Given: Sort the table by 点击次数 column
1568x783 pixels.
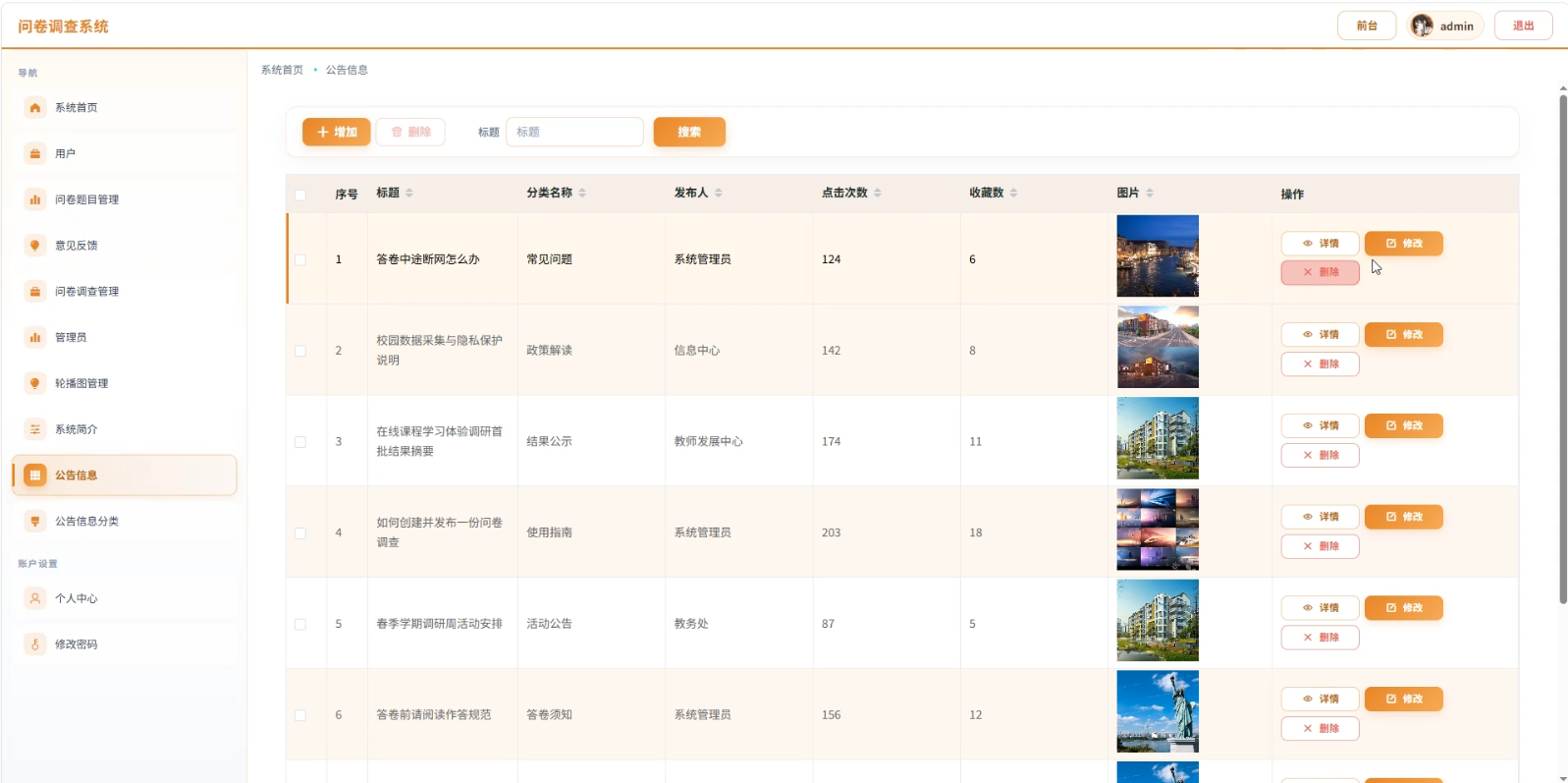Looking at the screenshot, I should coord(878,193).
